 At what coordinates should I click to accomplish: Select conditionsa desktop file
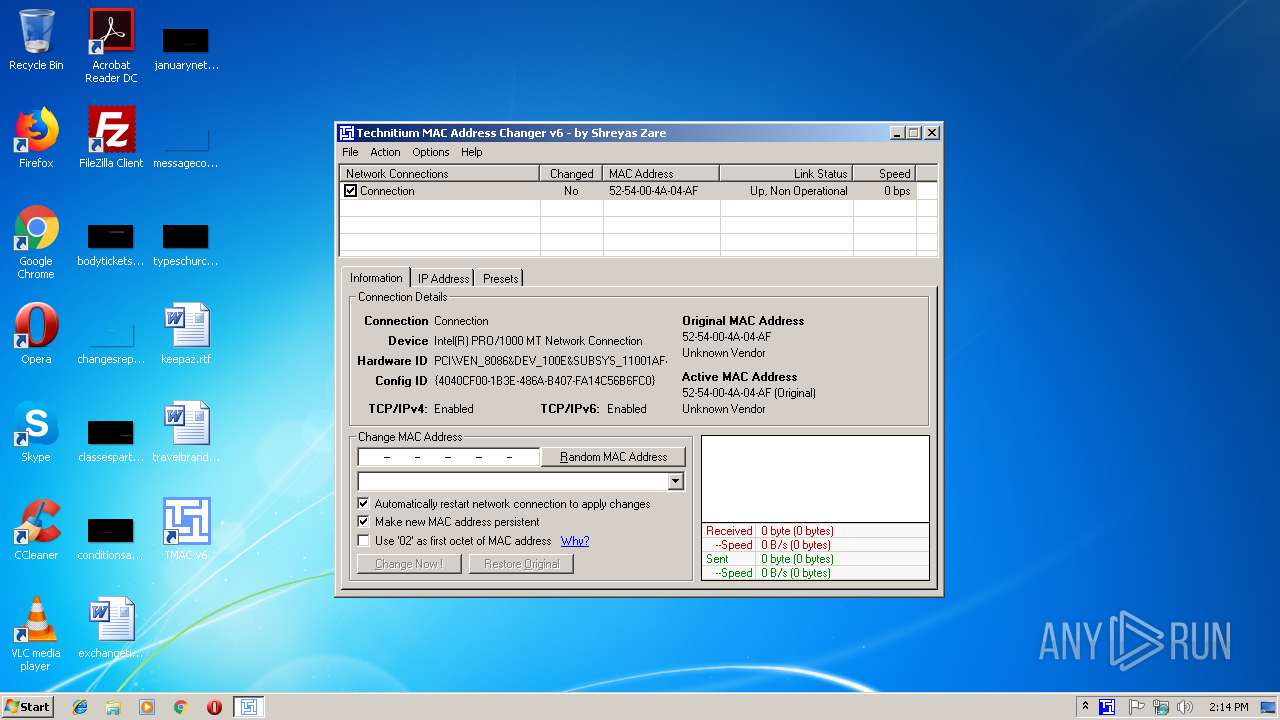111,536
